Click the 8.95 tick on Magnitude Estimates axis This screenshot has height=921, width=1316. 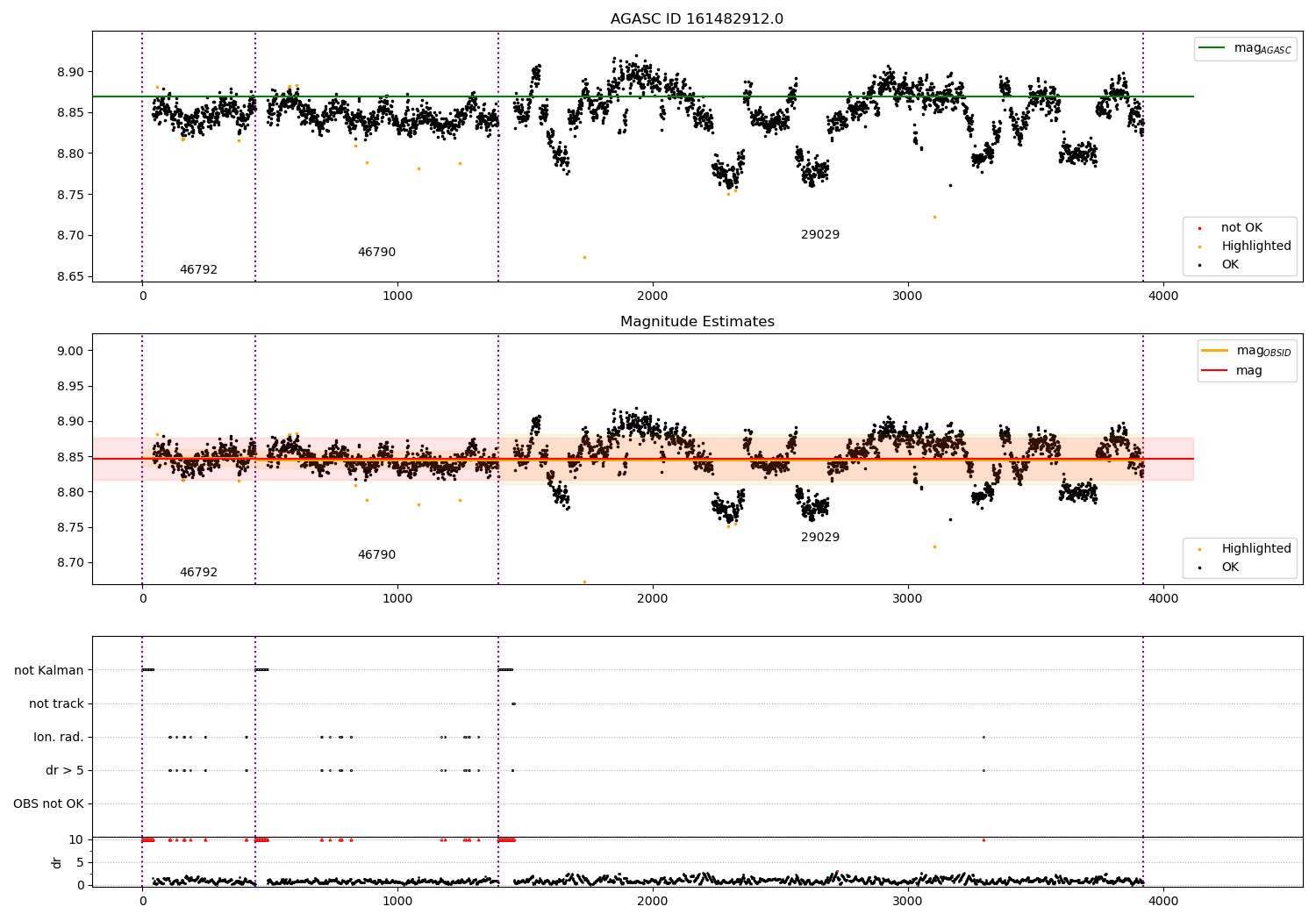pos(71,386)
